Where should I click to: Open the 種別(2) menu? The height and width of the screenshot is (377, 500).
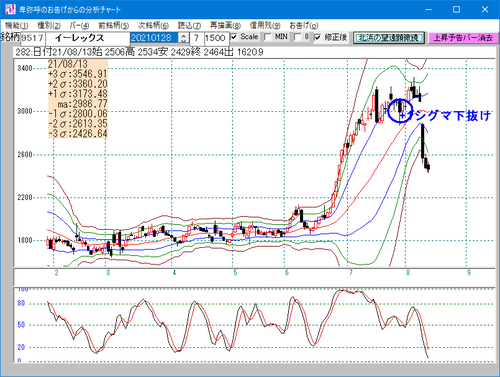tap(49, 25)
